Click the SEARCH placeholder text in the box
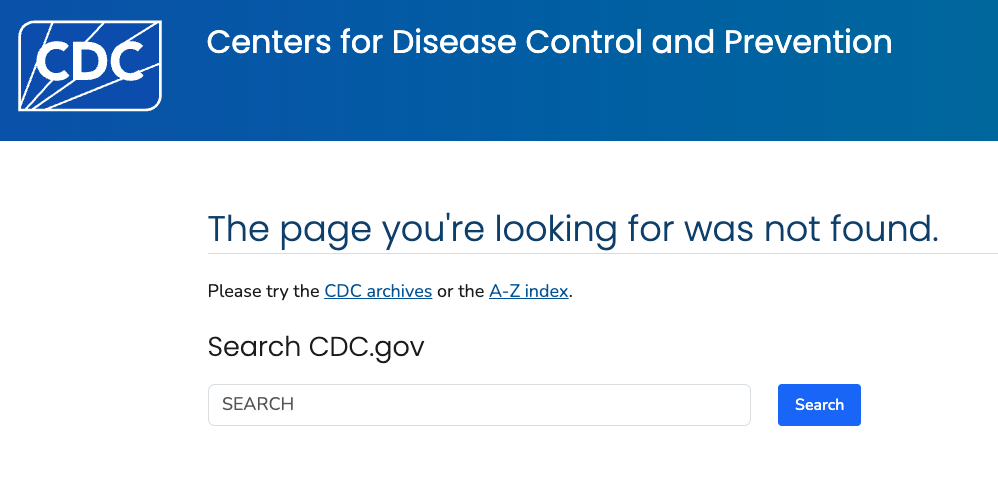The image size is (998, 477). tap(258, 404)
